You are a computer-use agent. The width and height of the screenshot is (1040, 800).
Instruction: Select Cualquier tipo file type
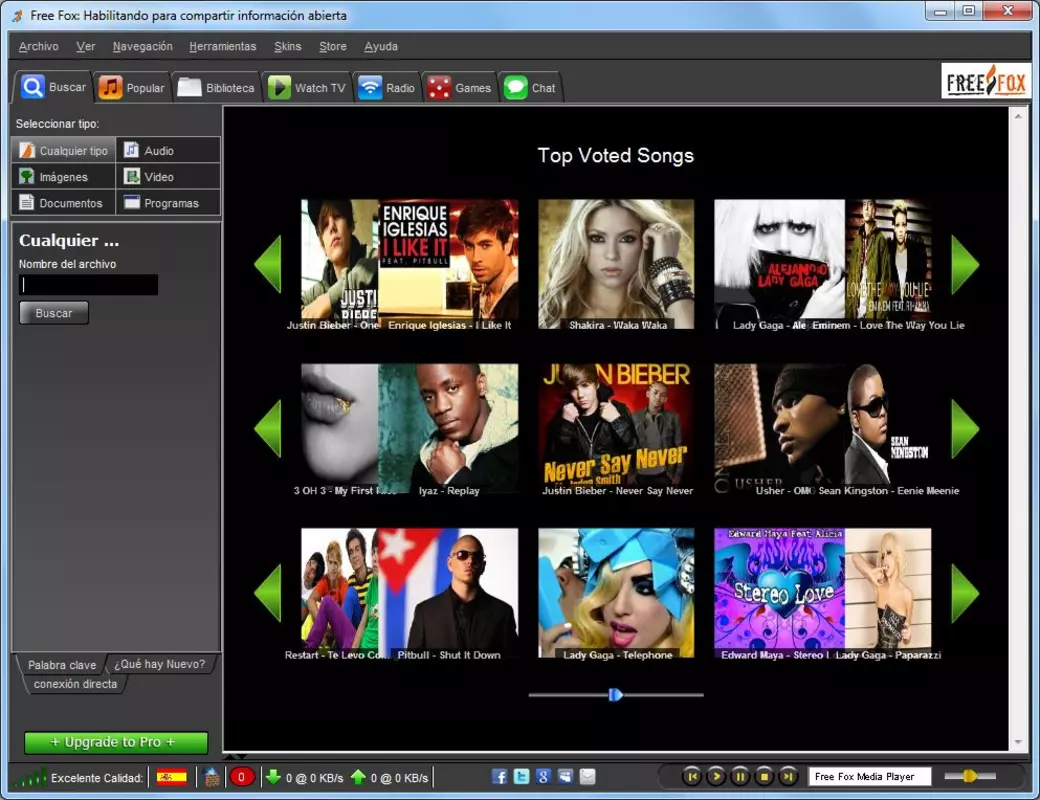click(x=64, y=151)
